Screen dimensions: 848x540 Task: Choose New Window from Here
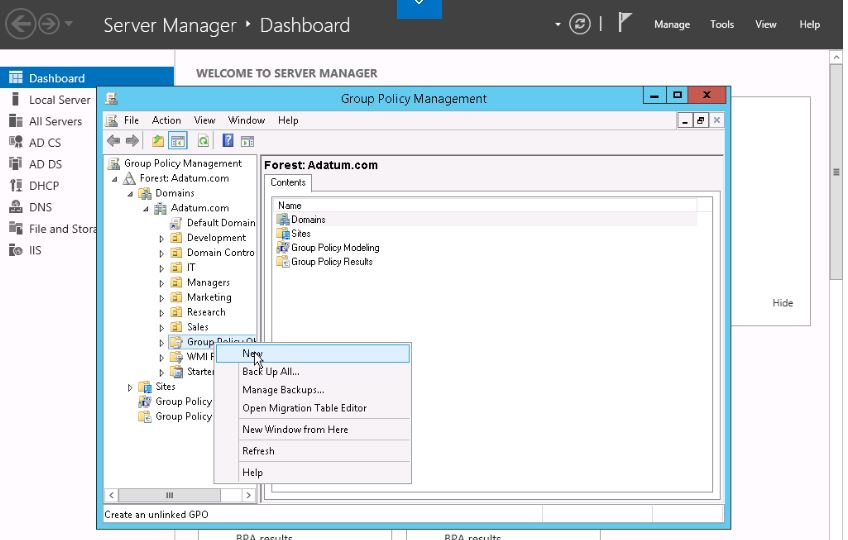pyautogui.click(x=313, y=430)
